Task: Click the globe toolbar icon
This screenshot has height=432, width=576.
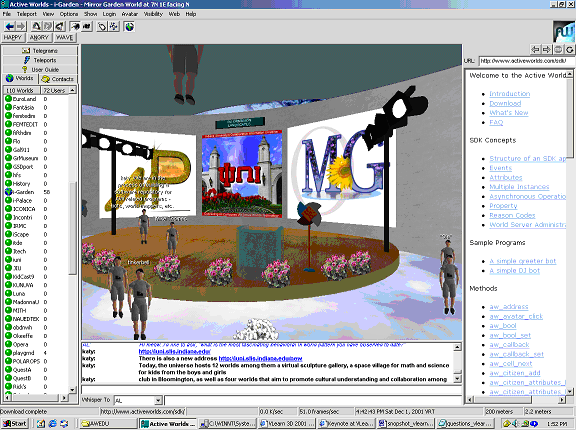Action: pos(129,26)
